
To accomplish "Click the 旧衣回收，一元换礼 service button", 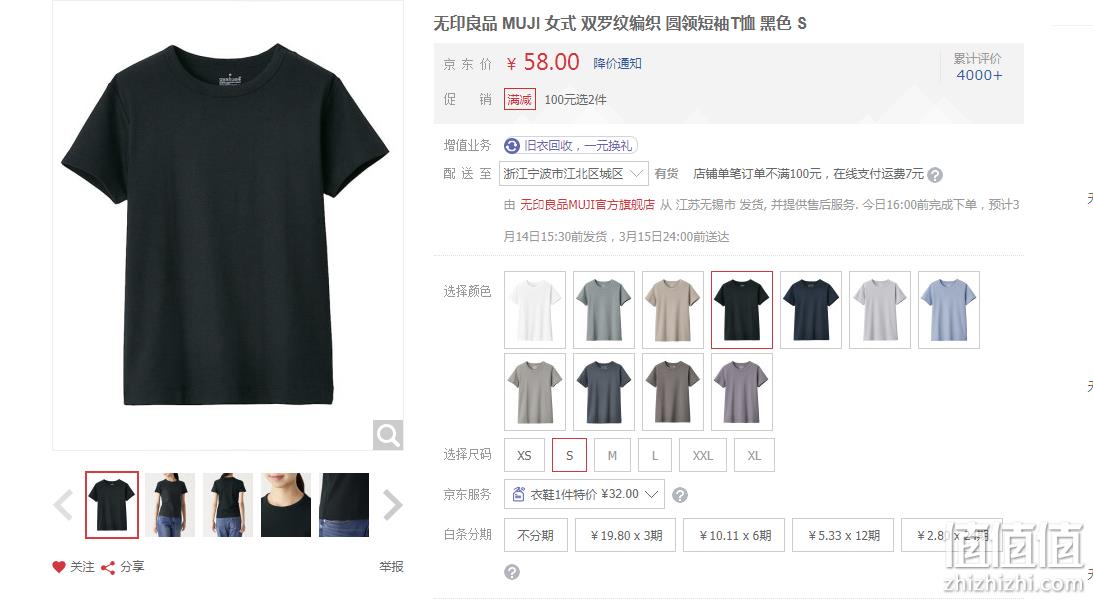I will [x=570, y=146].
